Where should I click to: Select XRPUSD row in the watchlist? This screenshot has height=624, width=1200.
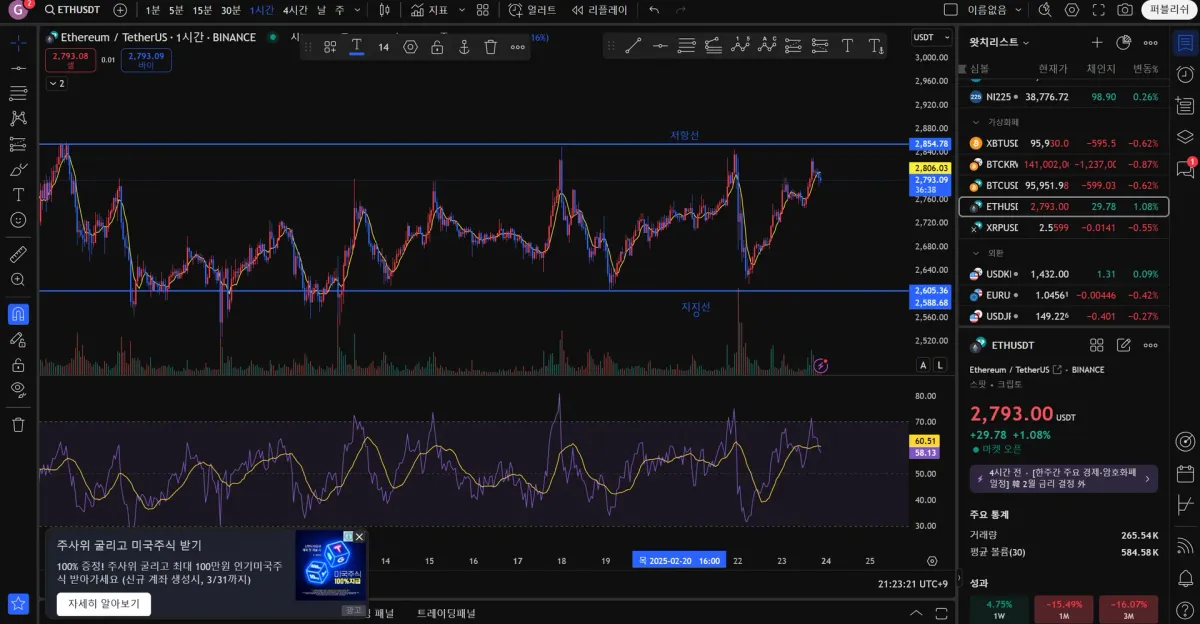click(x=1063, y=228)
